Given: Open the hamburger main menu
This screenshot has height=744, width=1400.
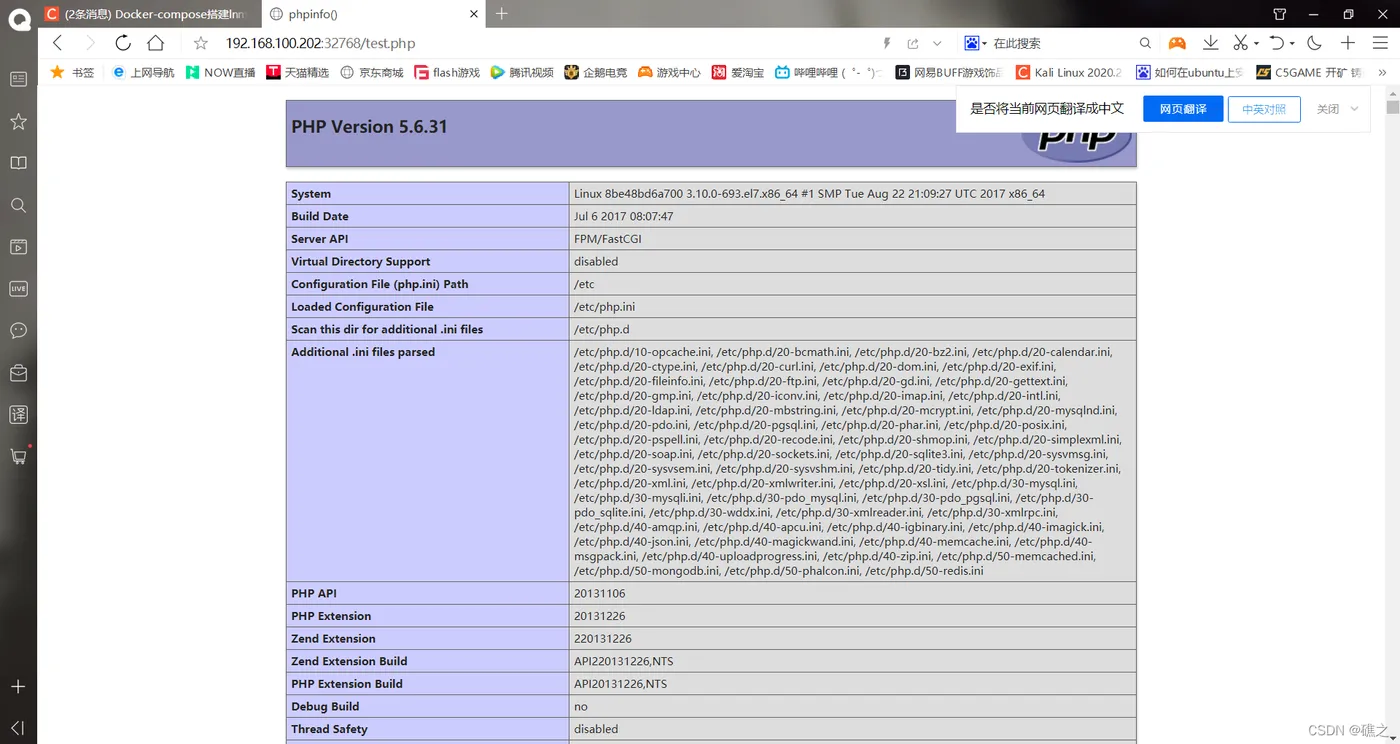Looking at the screenshot, I should (x=1381, y=43).
